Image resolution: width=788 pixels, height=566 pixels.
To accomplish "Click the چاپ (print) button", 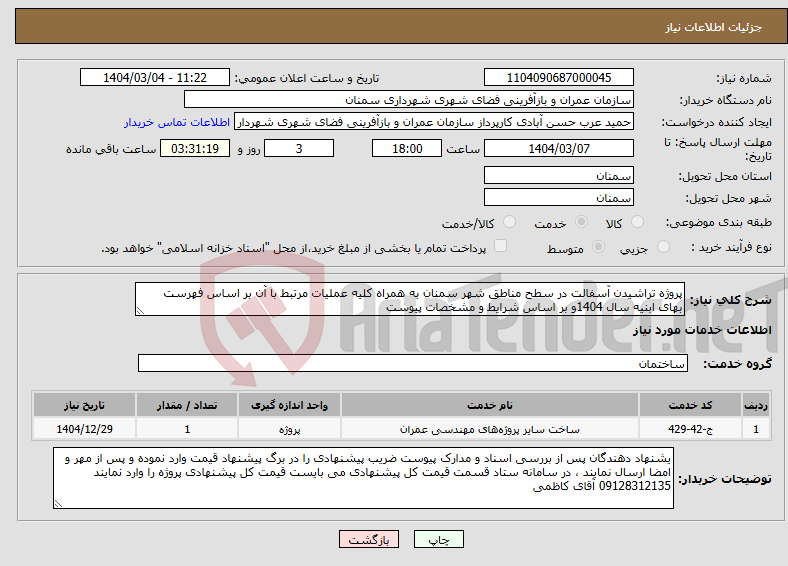I will point(438,539).
